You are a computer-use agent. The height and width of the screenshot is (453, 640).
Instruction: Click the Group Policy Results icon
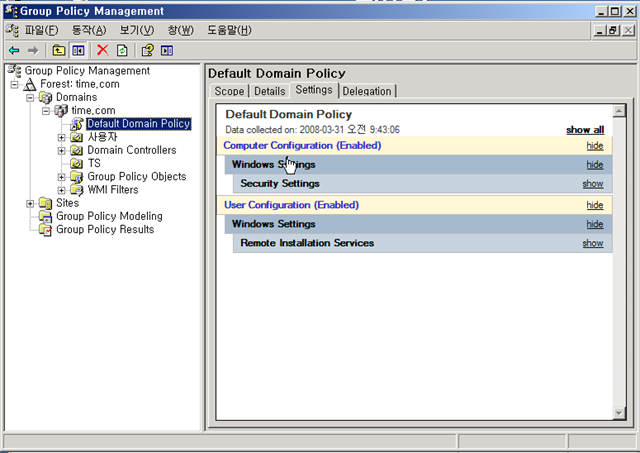45,229
